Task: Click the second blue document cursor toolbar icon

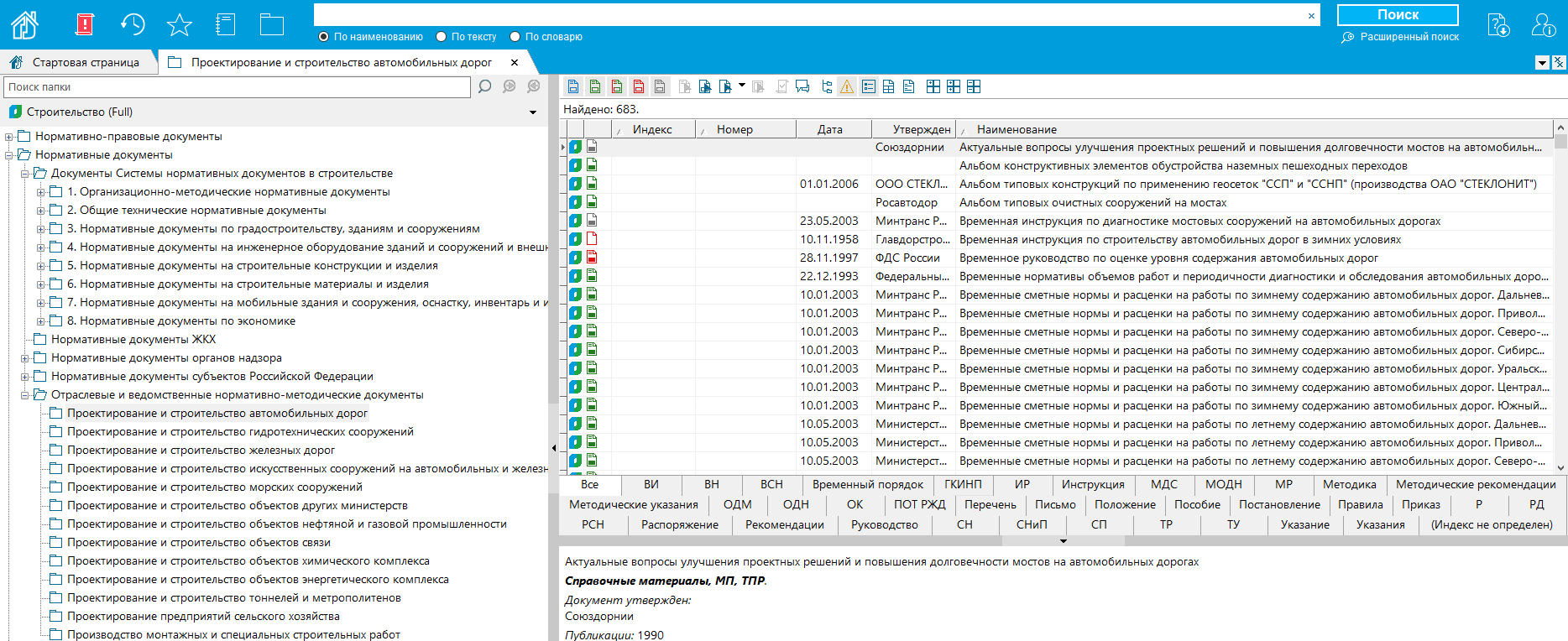Action: pos(725,86)
